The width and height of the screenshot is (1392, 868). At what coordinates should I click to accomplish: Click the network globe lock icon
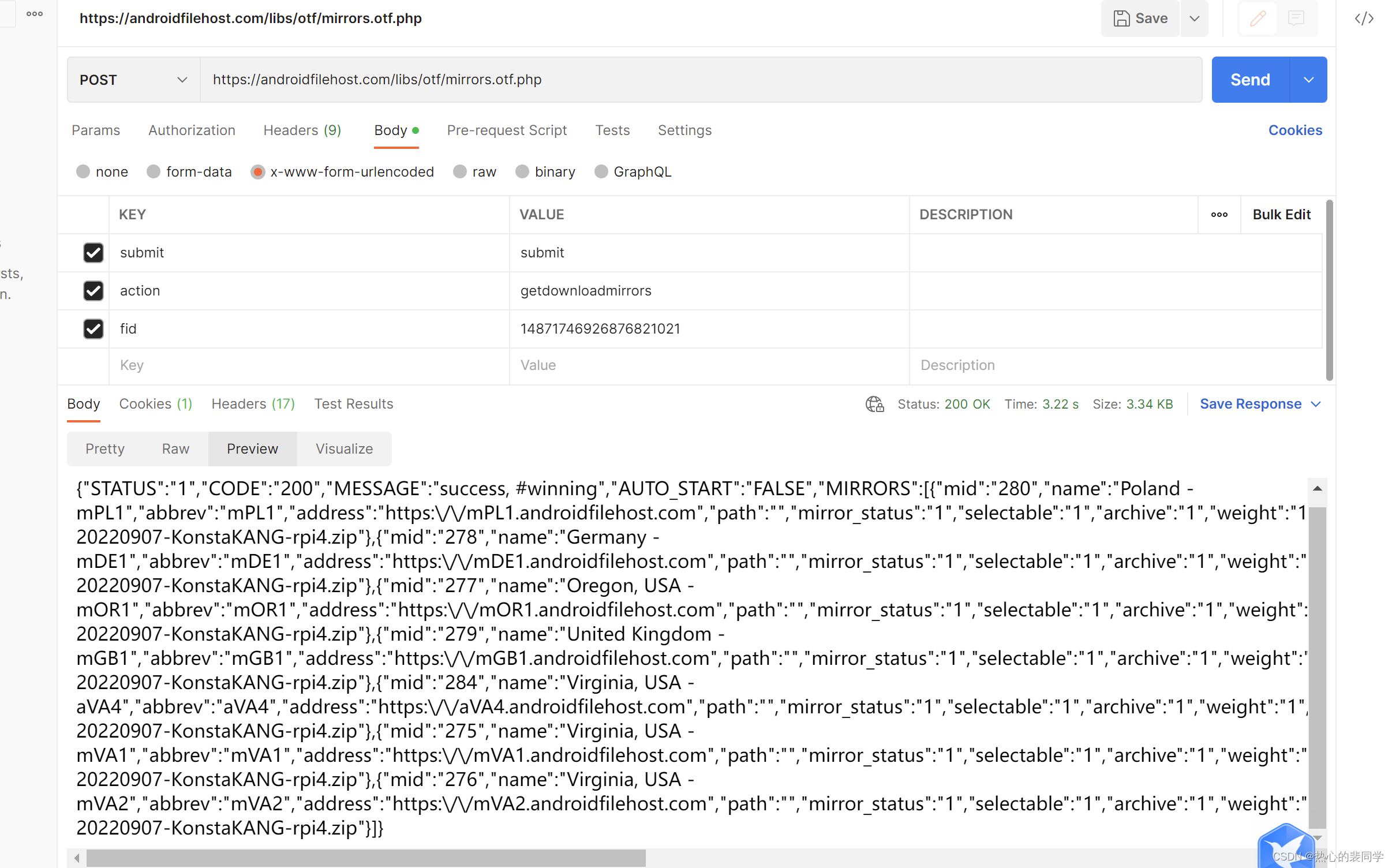[x=874, y=404]
